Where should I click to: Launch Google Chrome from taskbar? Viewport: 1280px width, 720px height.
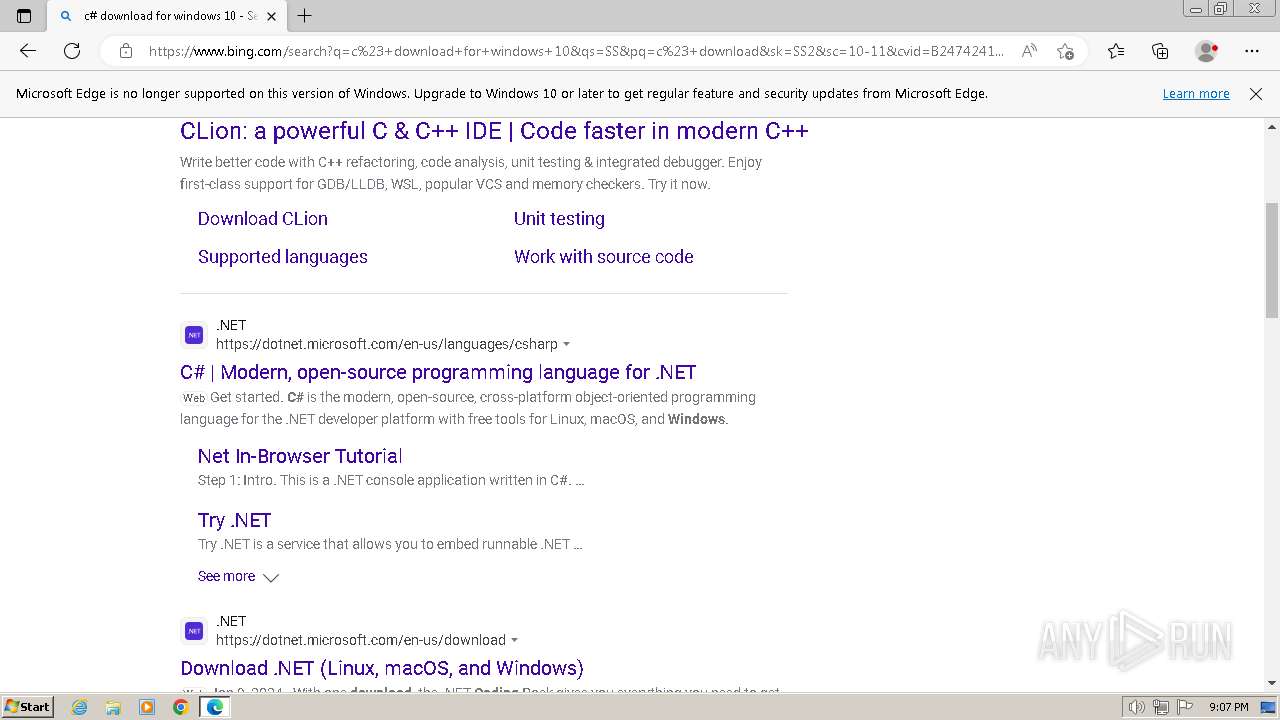click(180, 707)
